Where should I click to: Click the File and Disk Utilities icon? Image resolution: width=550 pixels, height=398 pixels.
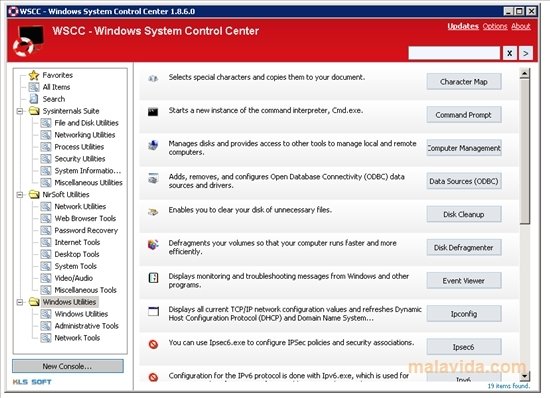[x=46, y=123]
